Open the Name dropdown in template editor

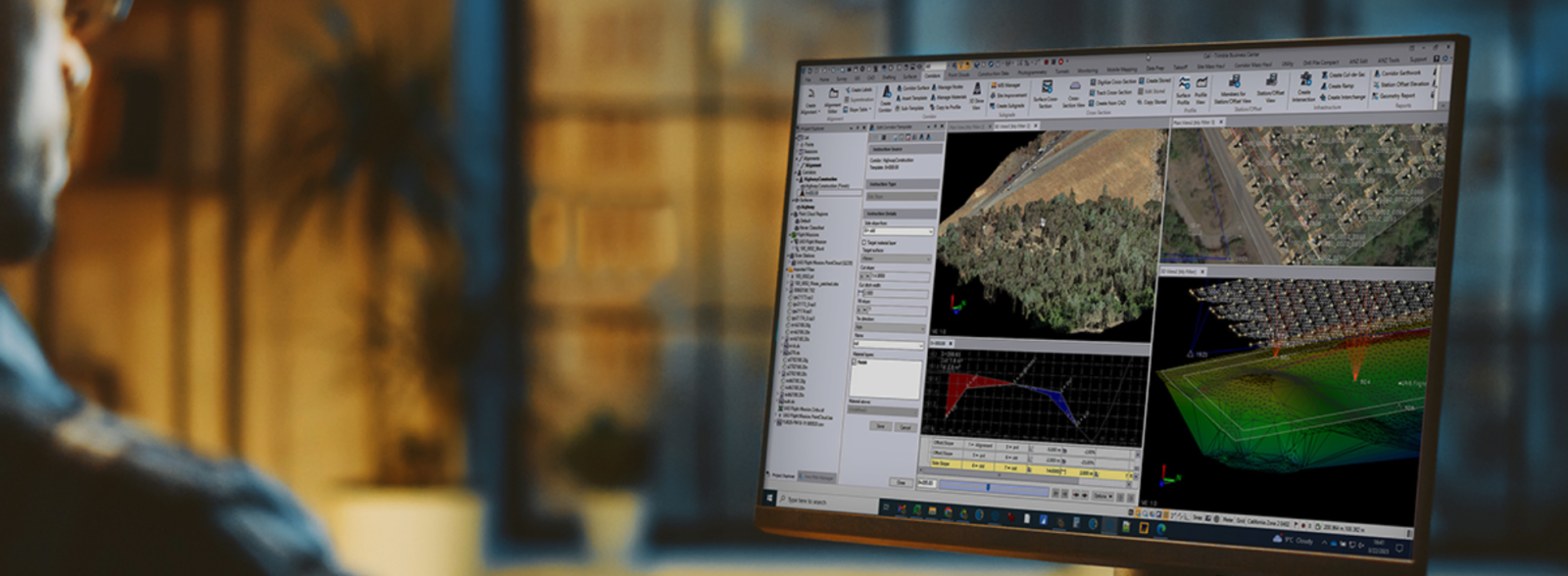point(889,345)
